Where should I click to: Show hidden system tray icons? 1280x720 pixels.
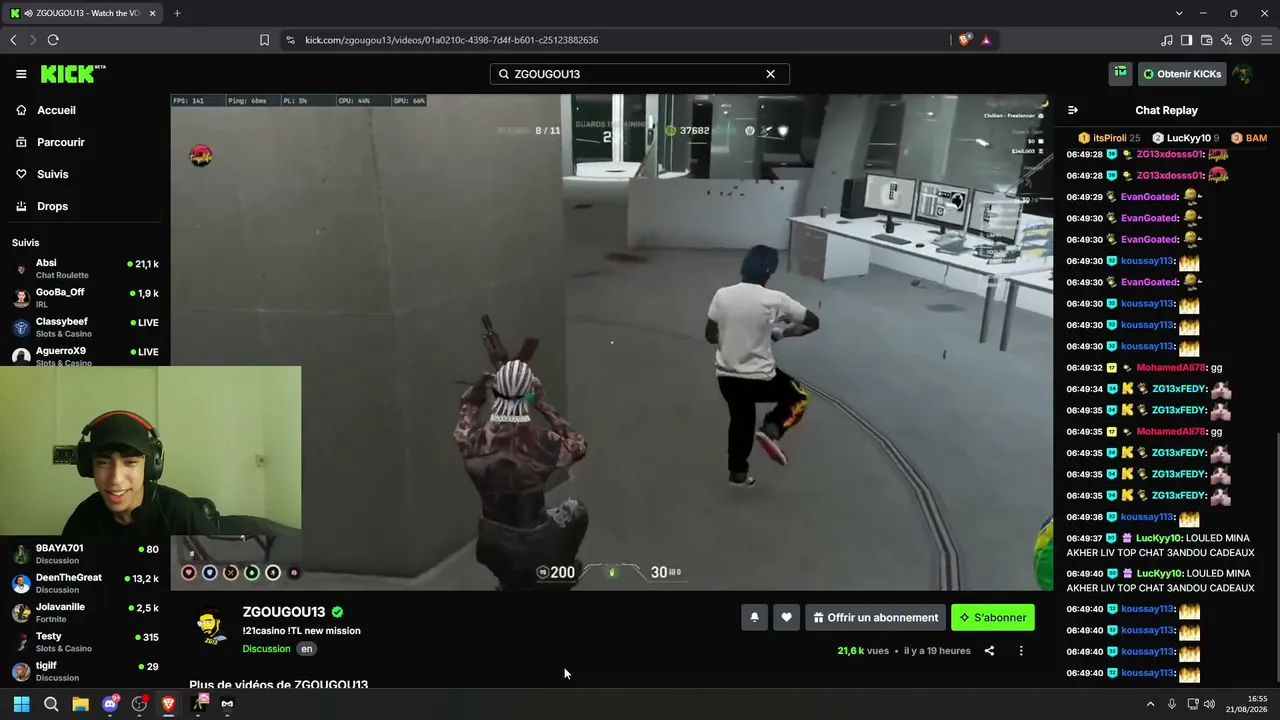coord(1150,704)
